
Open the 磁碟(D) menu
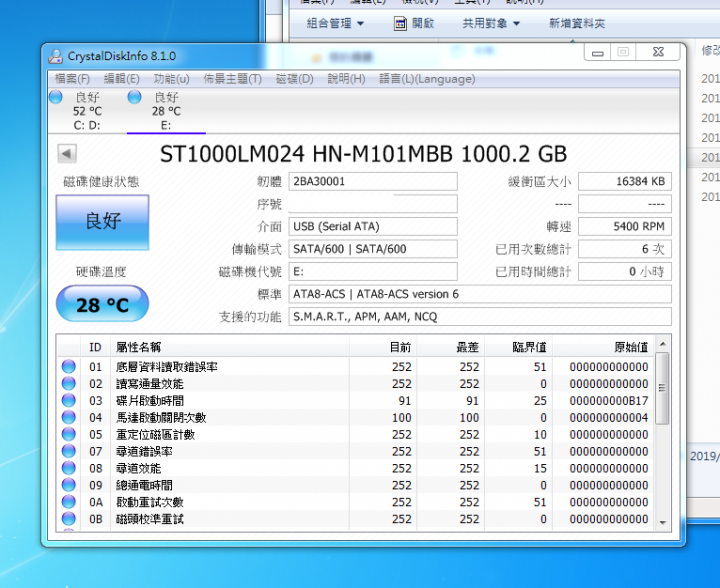[294, 79]
